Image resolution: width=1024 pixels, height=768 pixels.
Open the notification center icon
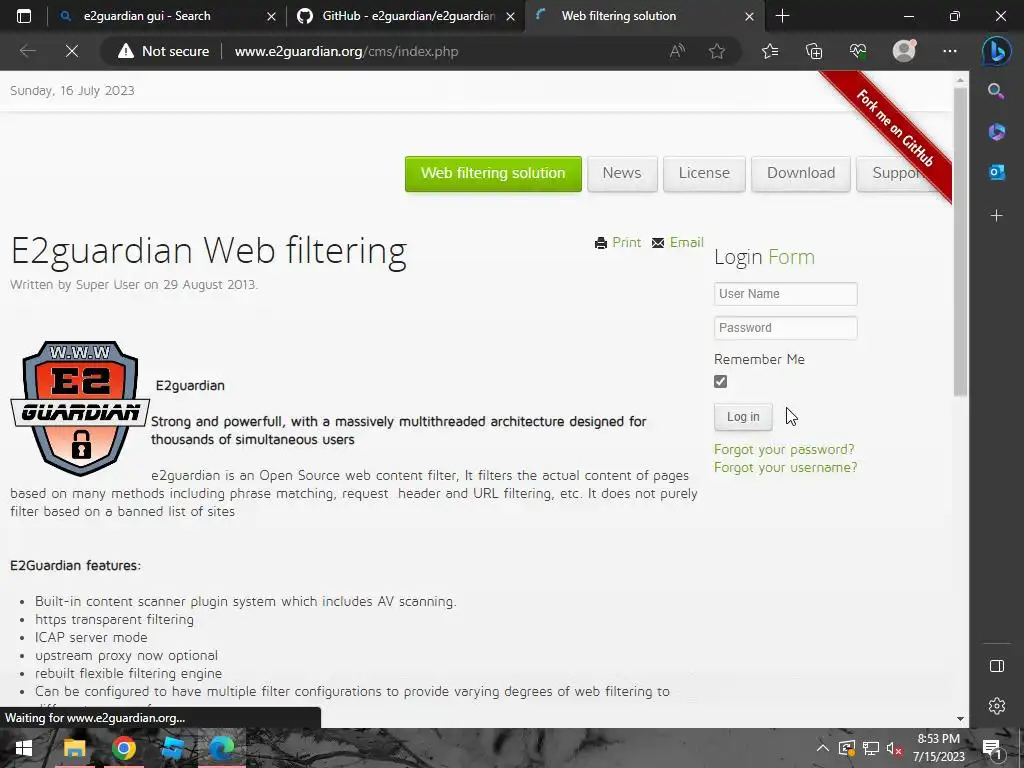(x=991, y=748)
